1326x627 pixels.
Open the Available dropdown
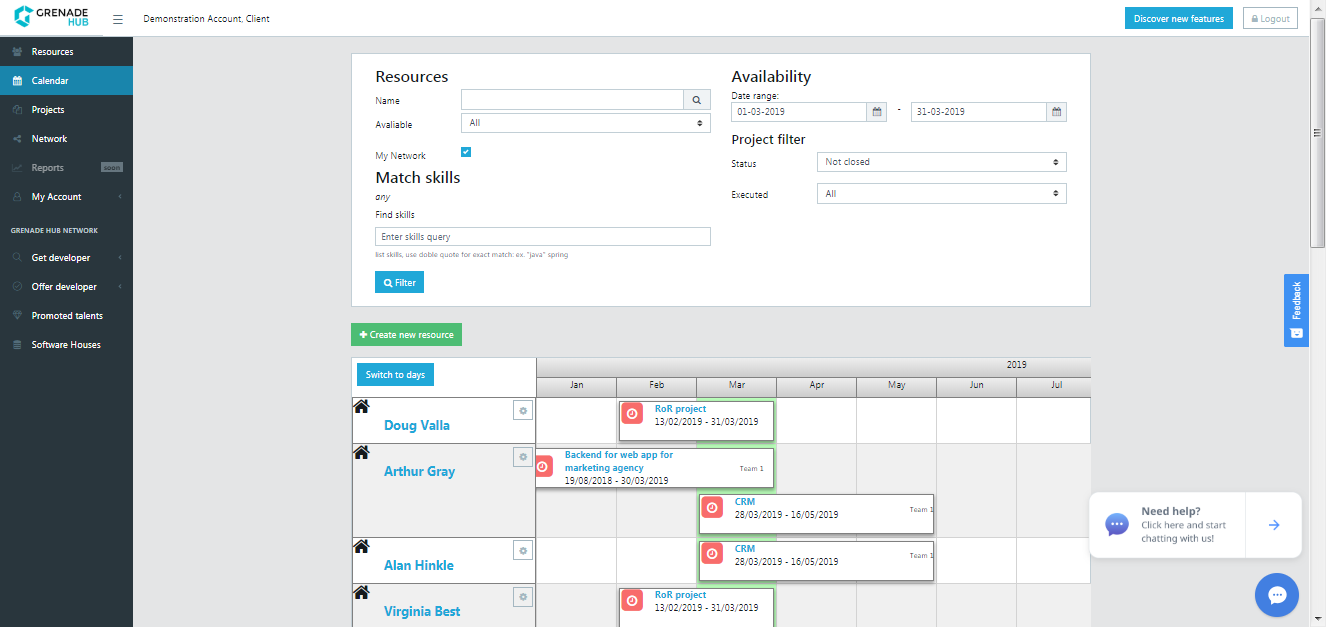point(586,123)
